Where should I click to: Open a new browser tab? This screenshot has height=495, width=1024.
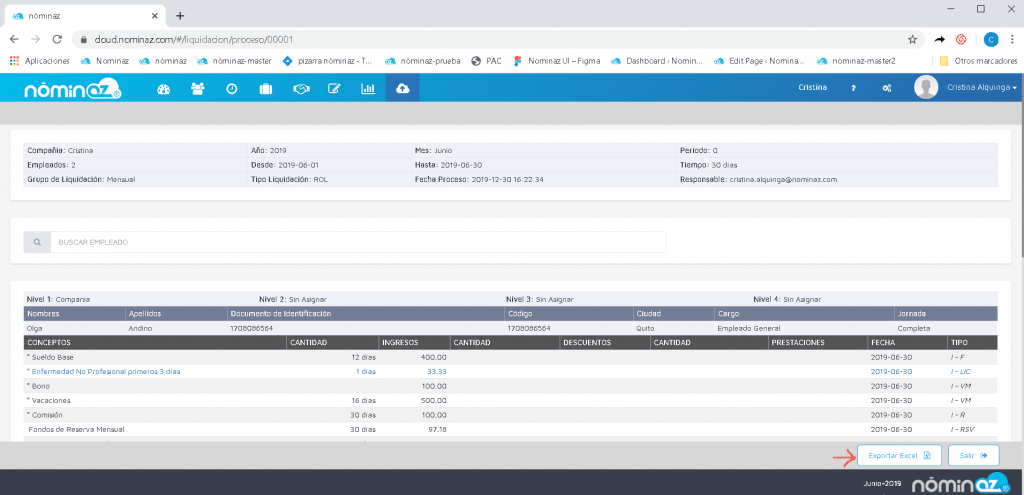(x=180, y=16)
